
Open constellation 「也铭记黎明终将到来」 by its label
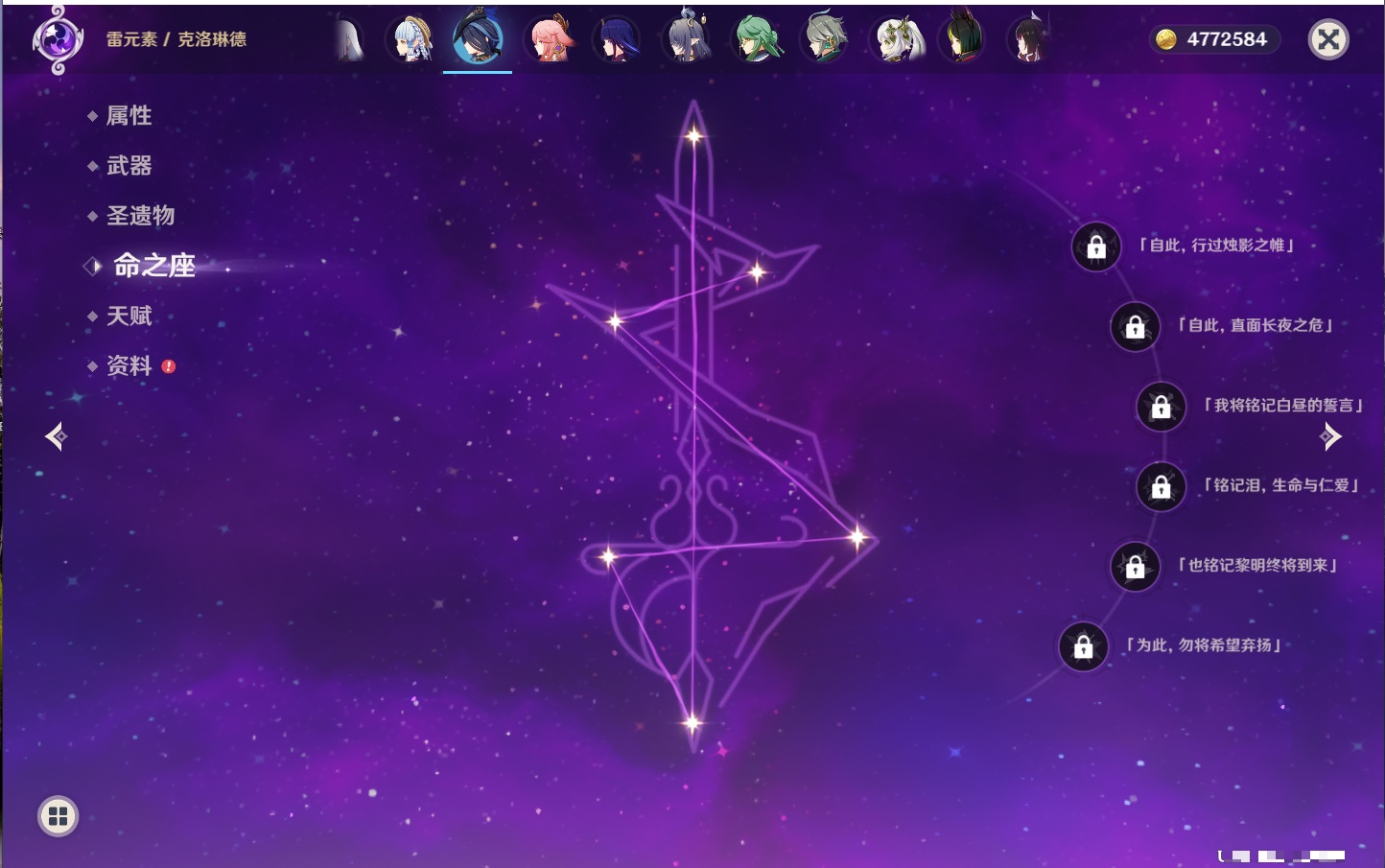1257,565
